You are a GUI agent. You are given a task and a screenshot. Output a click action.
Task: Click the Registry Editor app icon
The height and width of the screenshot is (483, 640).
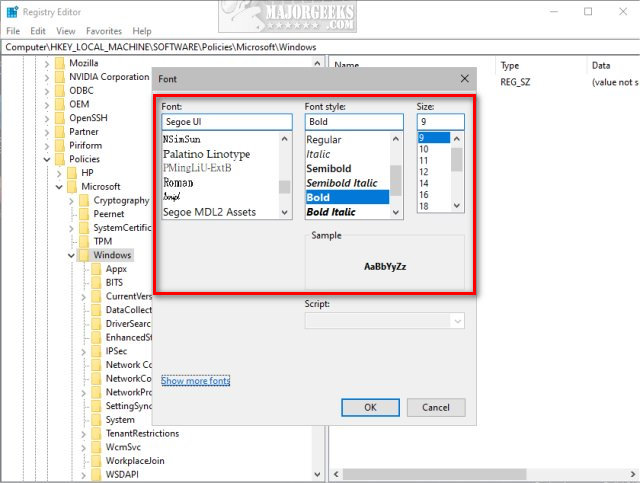click(x=12, y=12)
